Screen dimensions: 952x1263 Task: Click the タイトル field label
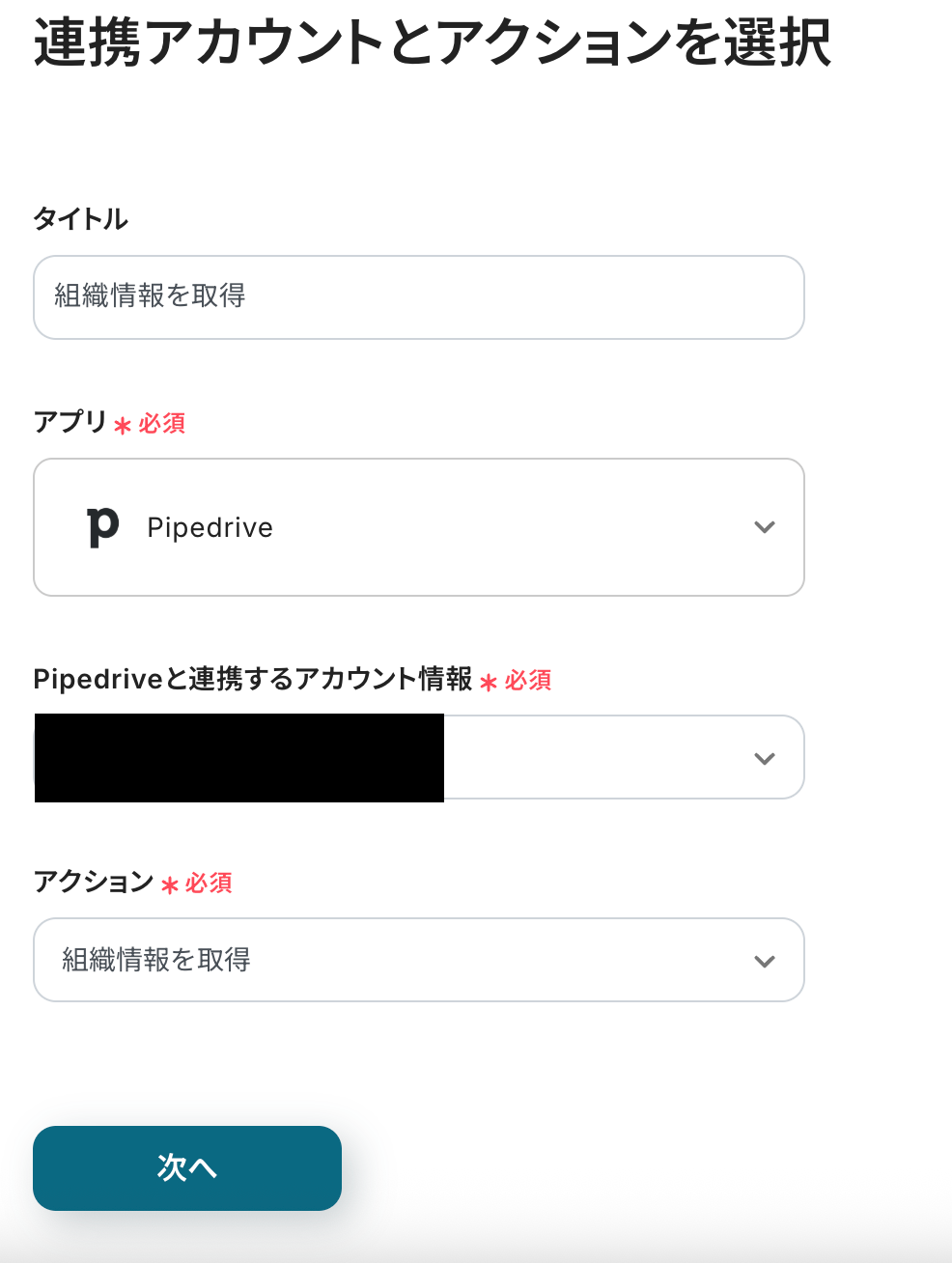coord(81,219)
